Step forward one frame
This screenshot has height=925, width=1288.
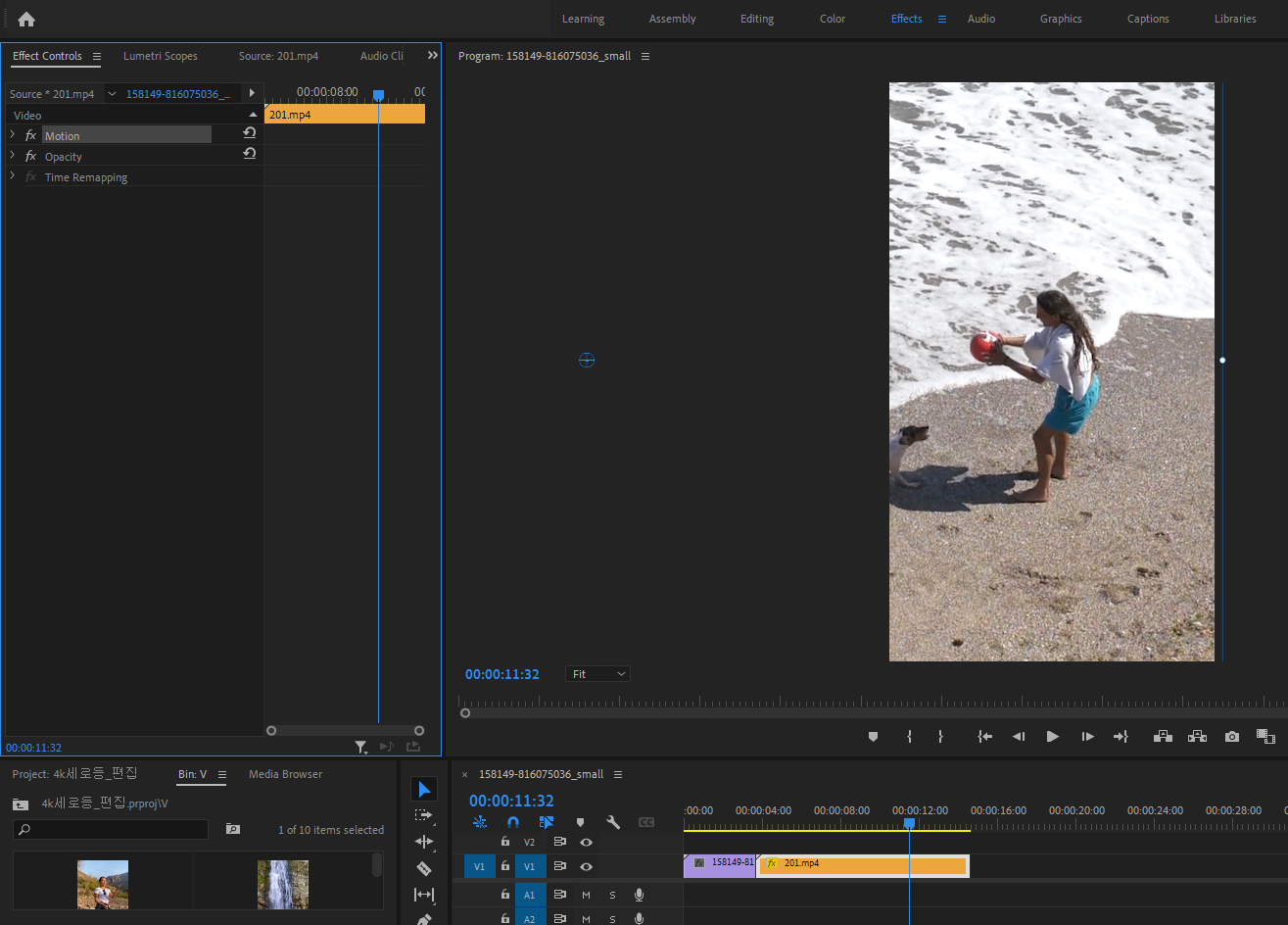pyautogui.click(x=1087, y=737)
